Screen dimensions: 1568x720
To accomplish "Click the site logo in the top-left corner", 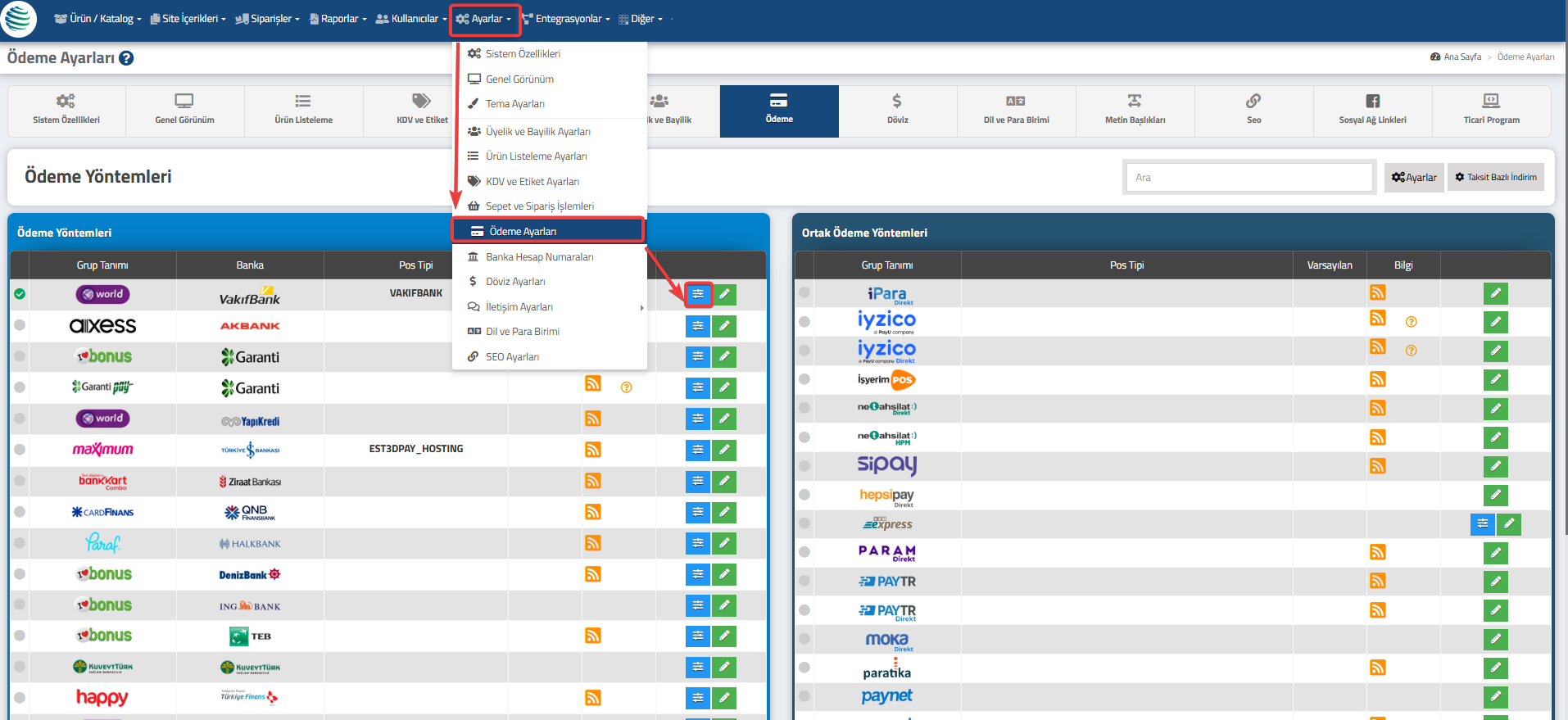I will click(x=20, y=18).
